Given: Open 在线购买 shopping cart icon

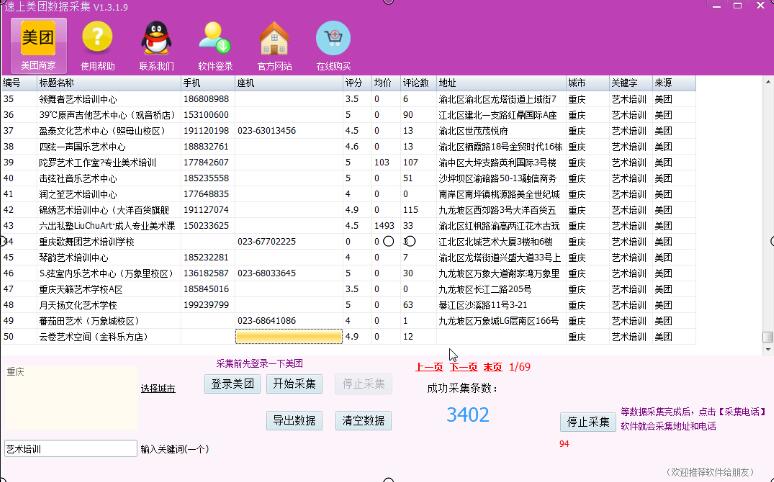Looking at the screenshot, I should [333, 45].
